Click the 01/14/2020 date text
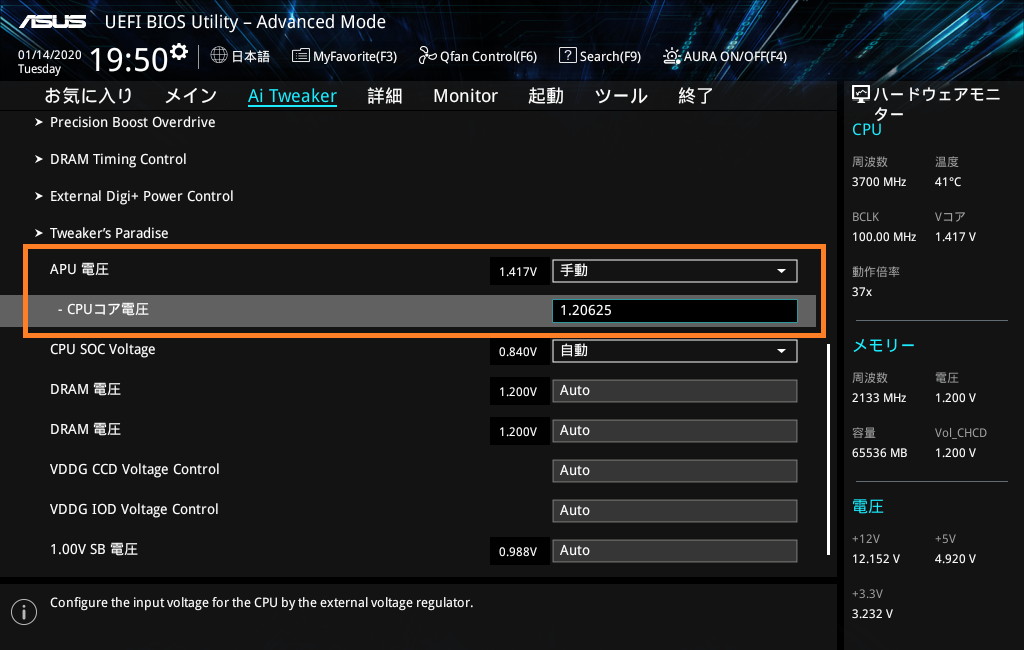 click(x=50, y=55)
